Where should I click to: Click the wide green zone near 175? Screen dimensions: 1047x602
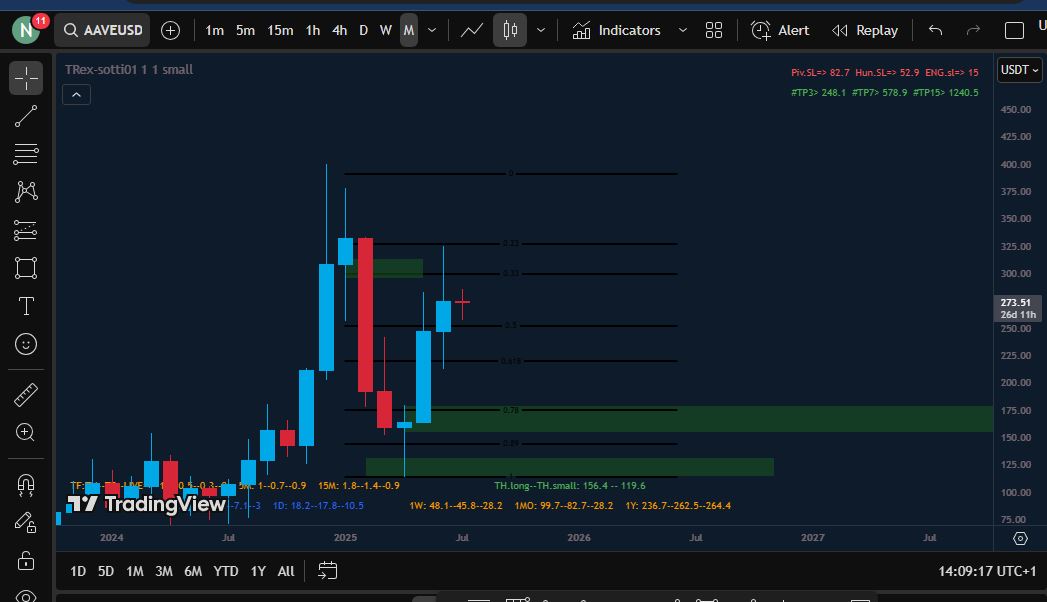coord(700,418)
